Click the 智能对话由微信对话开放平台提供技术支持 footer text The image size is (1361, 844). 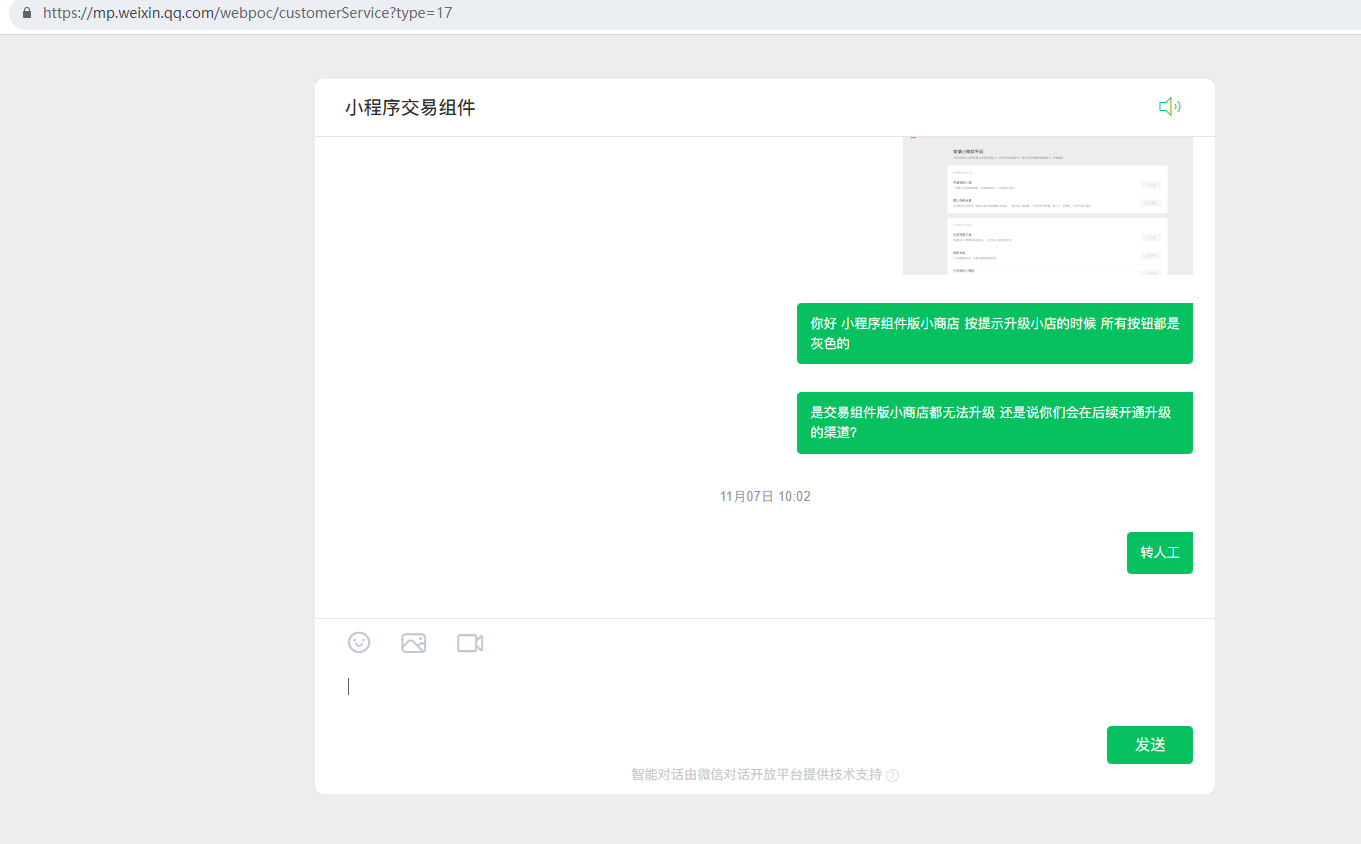[x=757, y=775]
